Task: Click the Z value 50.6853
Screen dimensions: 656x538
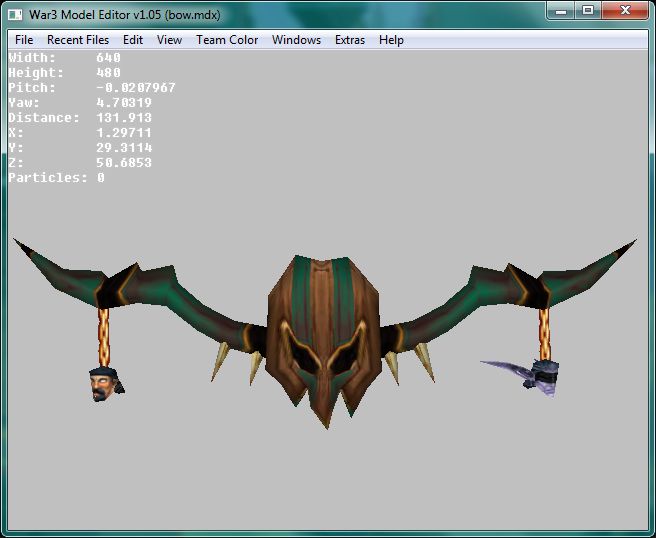Action: pos(124,163)
